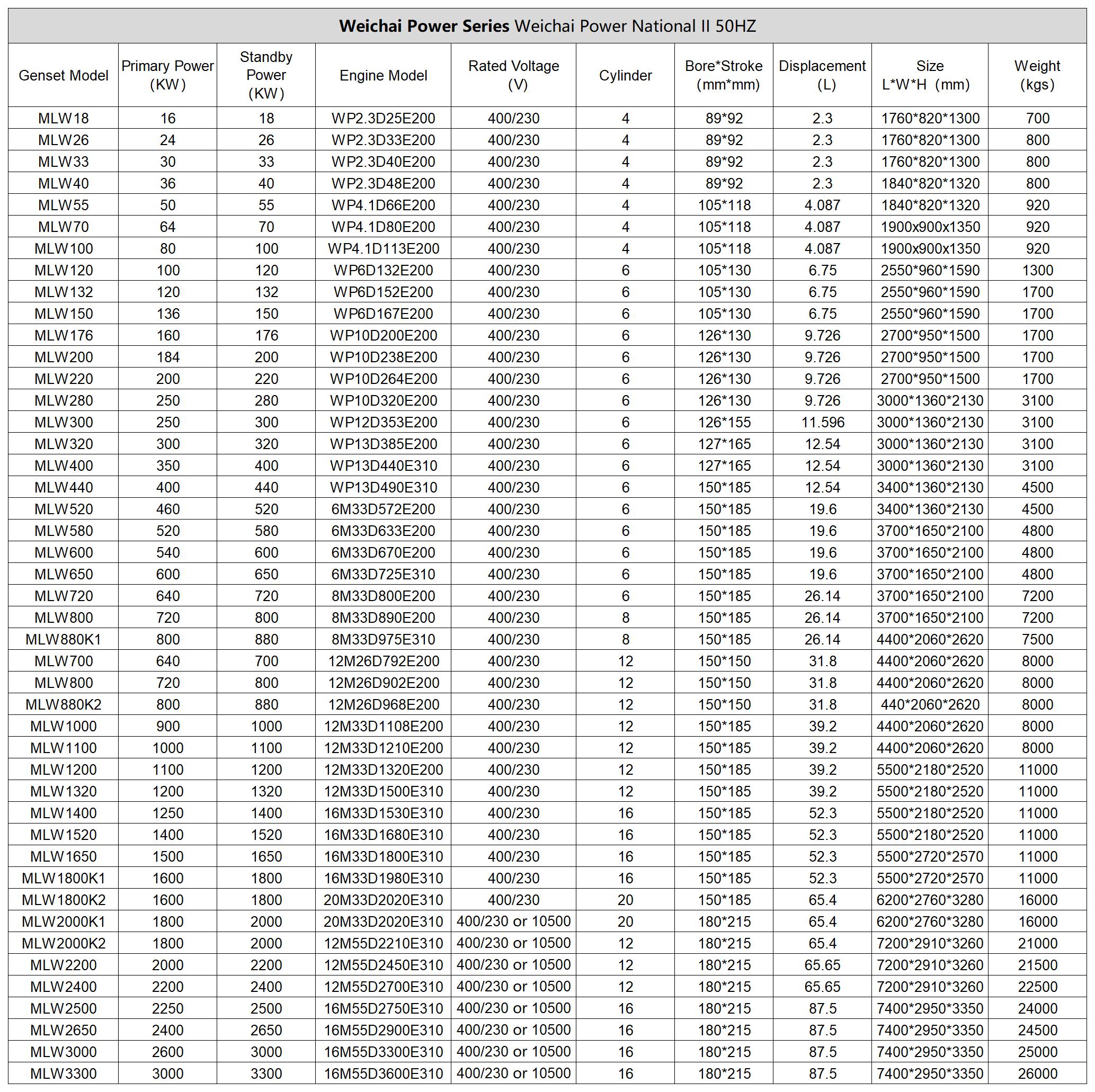
Task: Click the MLW55 cell
Action: (64, 205)
